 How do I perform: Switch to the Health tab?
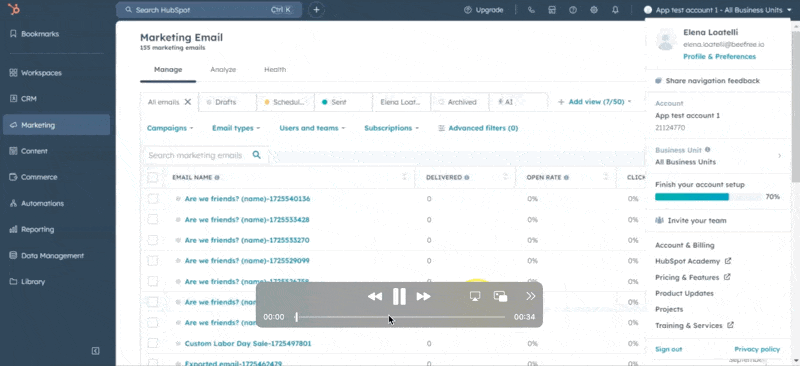tap(275, 69)
